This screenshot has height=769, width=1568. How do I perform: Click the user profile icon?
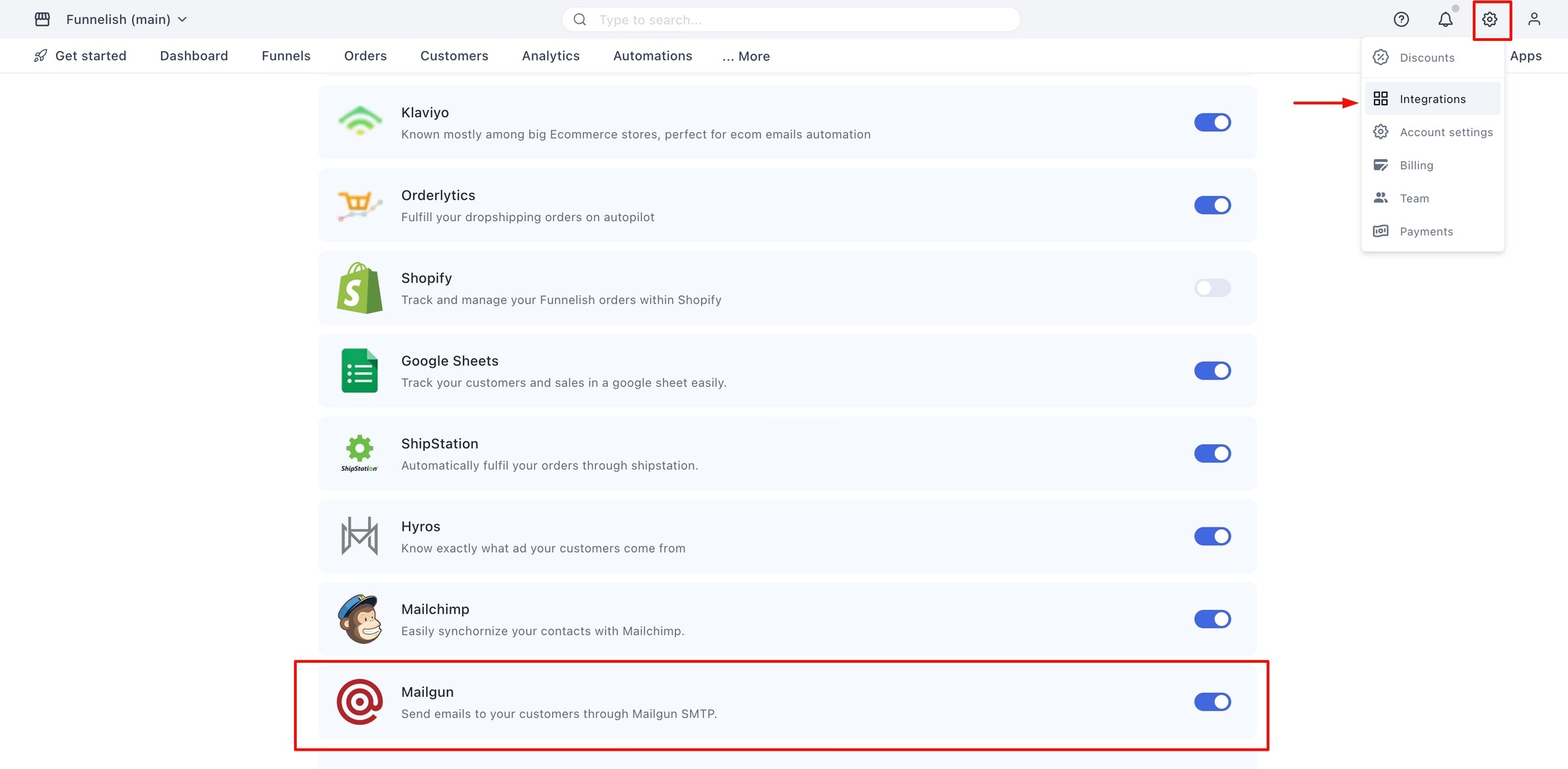1534,20
